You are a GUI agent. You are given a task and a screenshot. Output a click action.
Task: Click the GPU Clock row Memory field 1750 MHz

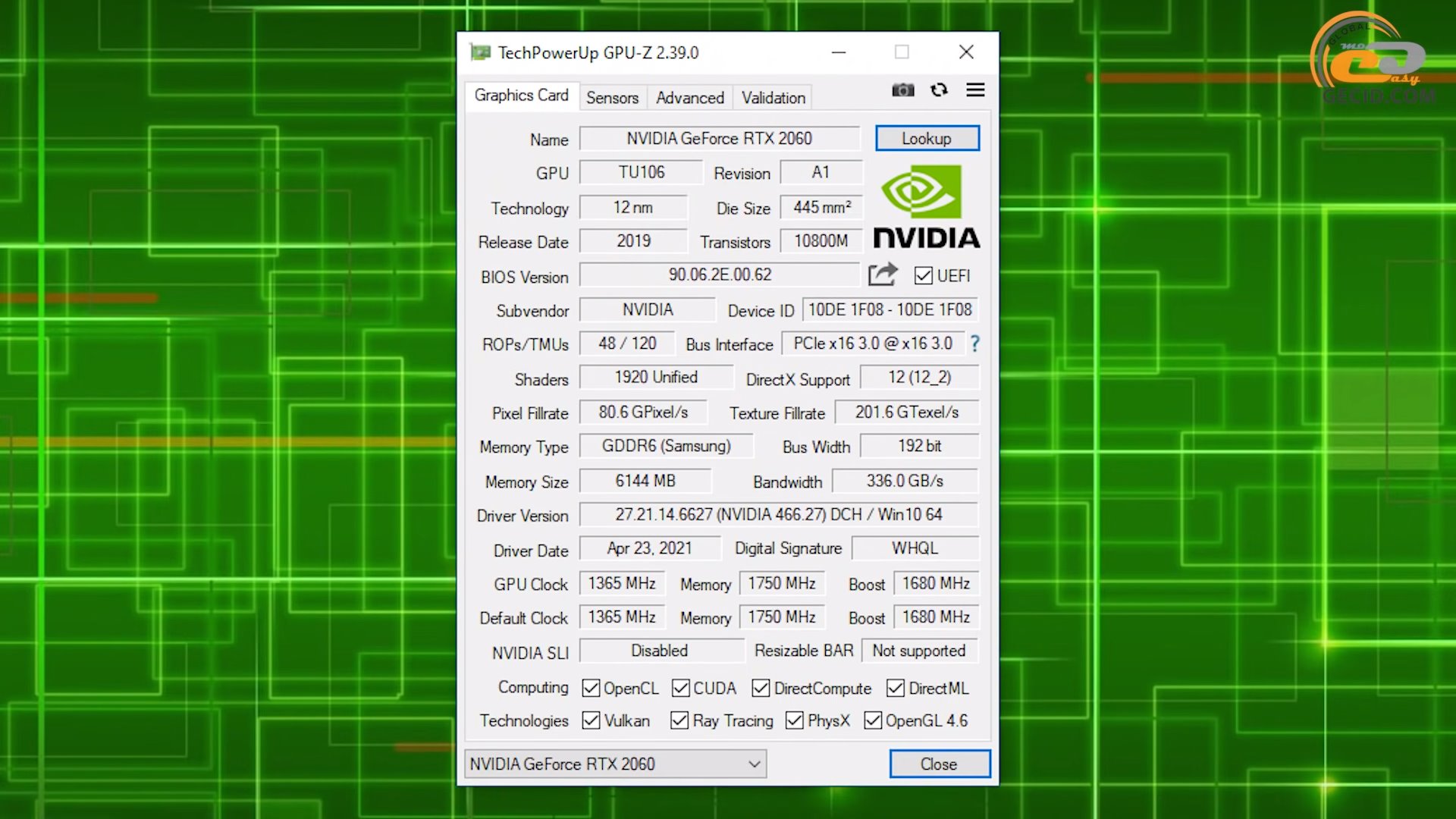tap(782, 583)
